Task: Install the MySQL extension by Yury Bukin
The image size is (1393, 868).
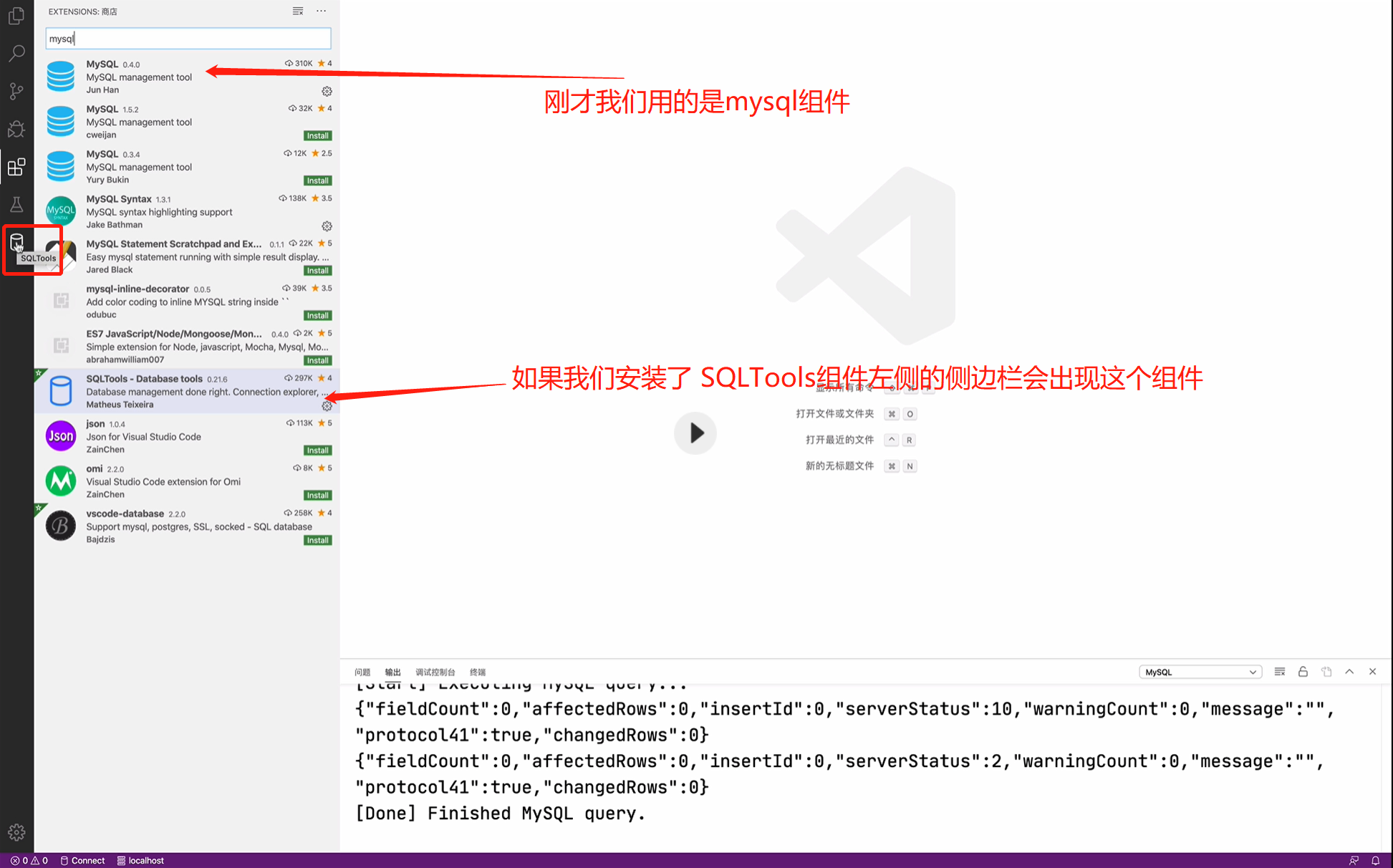Action: [317, 180]
